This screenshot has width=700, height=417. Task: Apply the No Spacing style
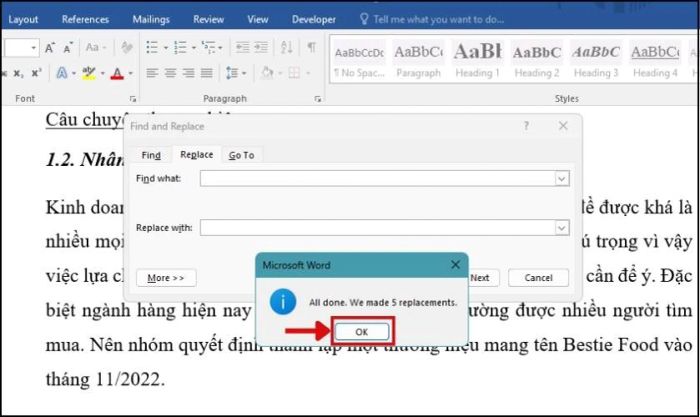(x=359, y=60)
